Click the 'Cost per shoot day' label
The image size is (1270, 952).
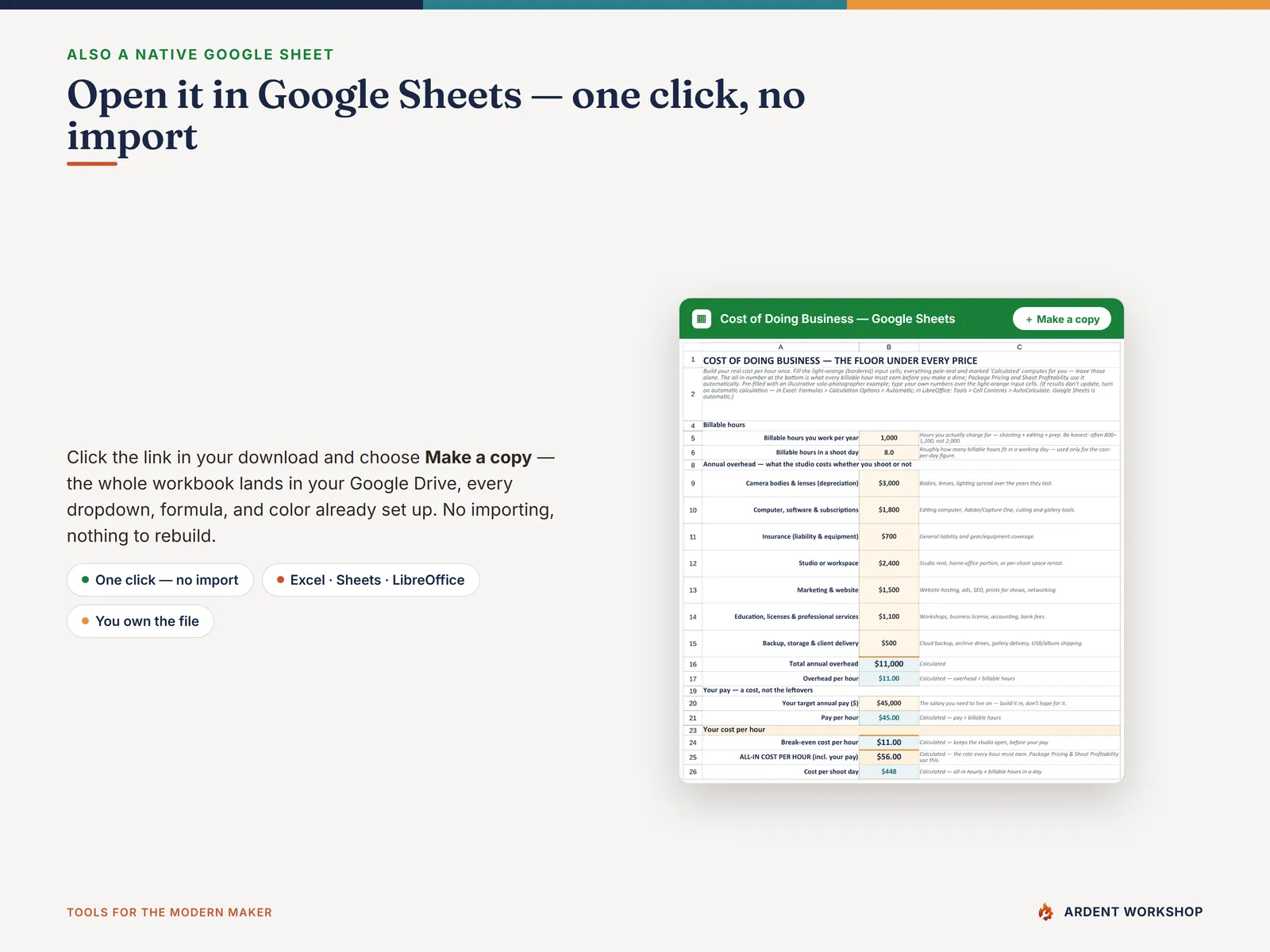tap(831, 772)
